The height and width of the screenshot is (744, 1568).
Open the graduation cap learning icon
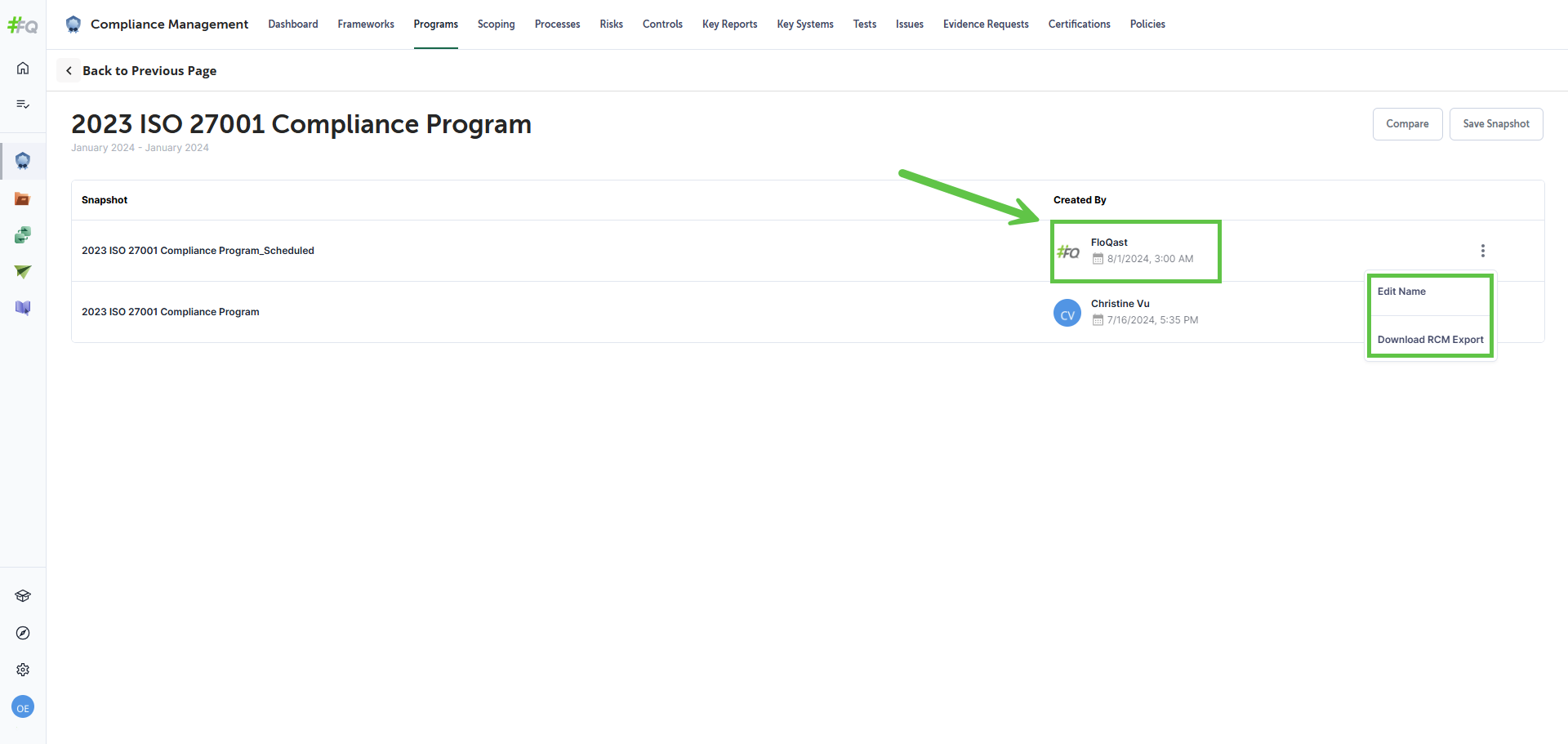click(23, 596)
